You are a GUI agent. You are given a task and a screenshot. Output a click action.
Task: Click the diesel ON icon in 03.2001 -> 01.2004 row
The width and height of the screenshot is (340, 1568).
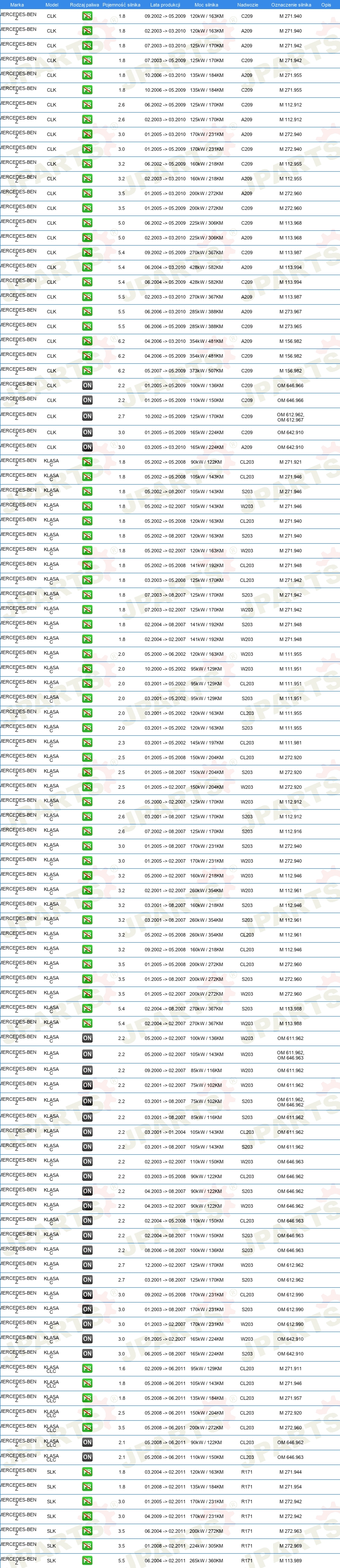(x=87, y=1132)
